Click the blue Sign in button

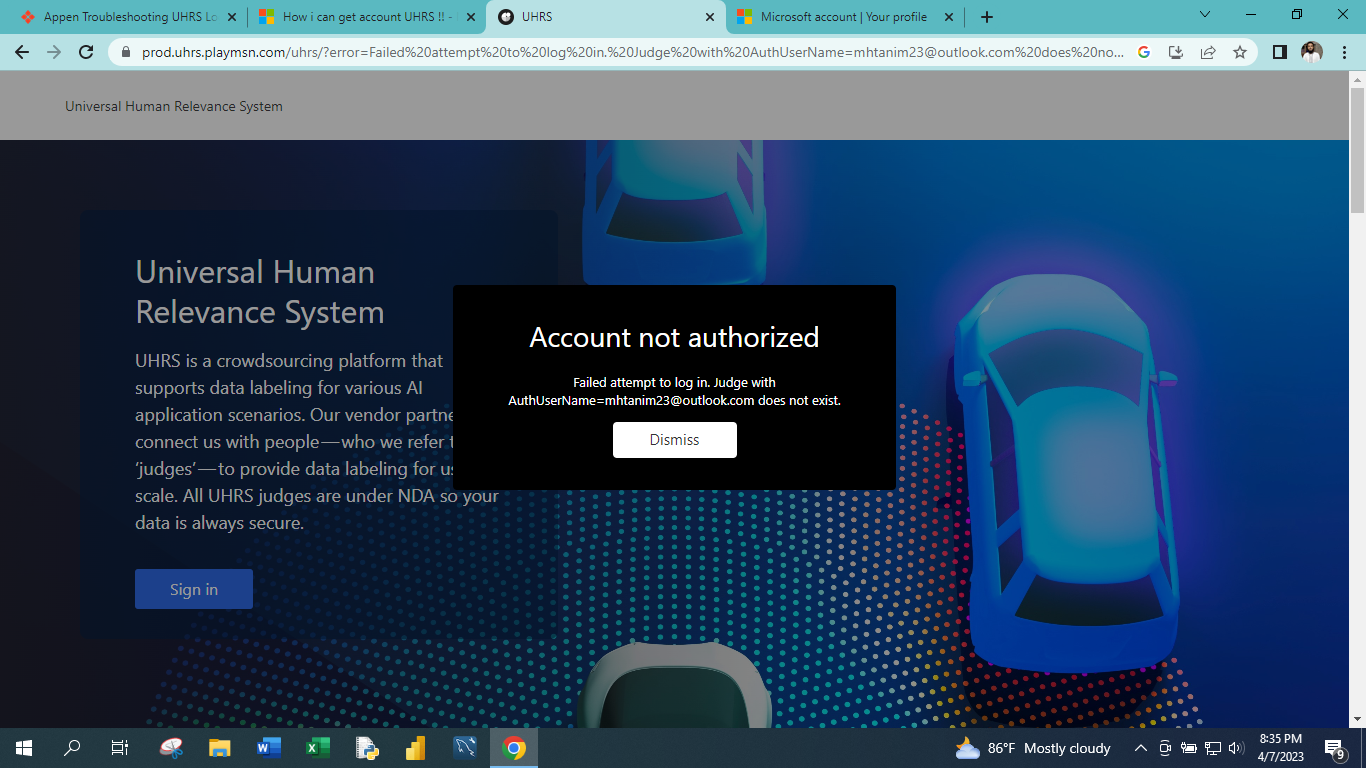[x=194, y=589]
